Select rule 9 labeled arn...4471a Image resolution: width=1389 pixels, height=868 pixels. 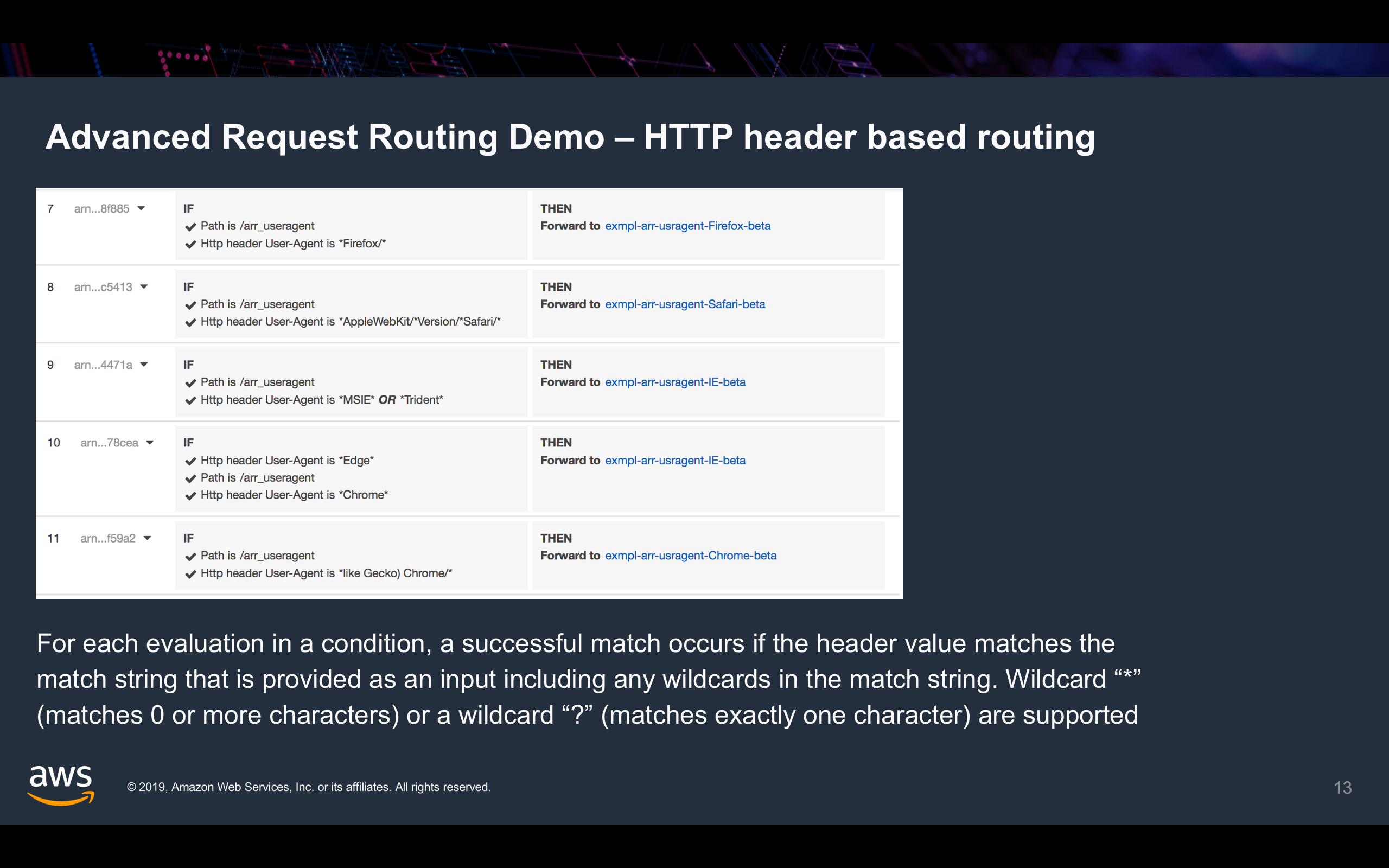click(x=103, y=365)
